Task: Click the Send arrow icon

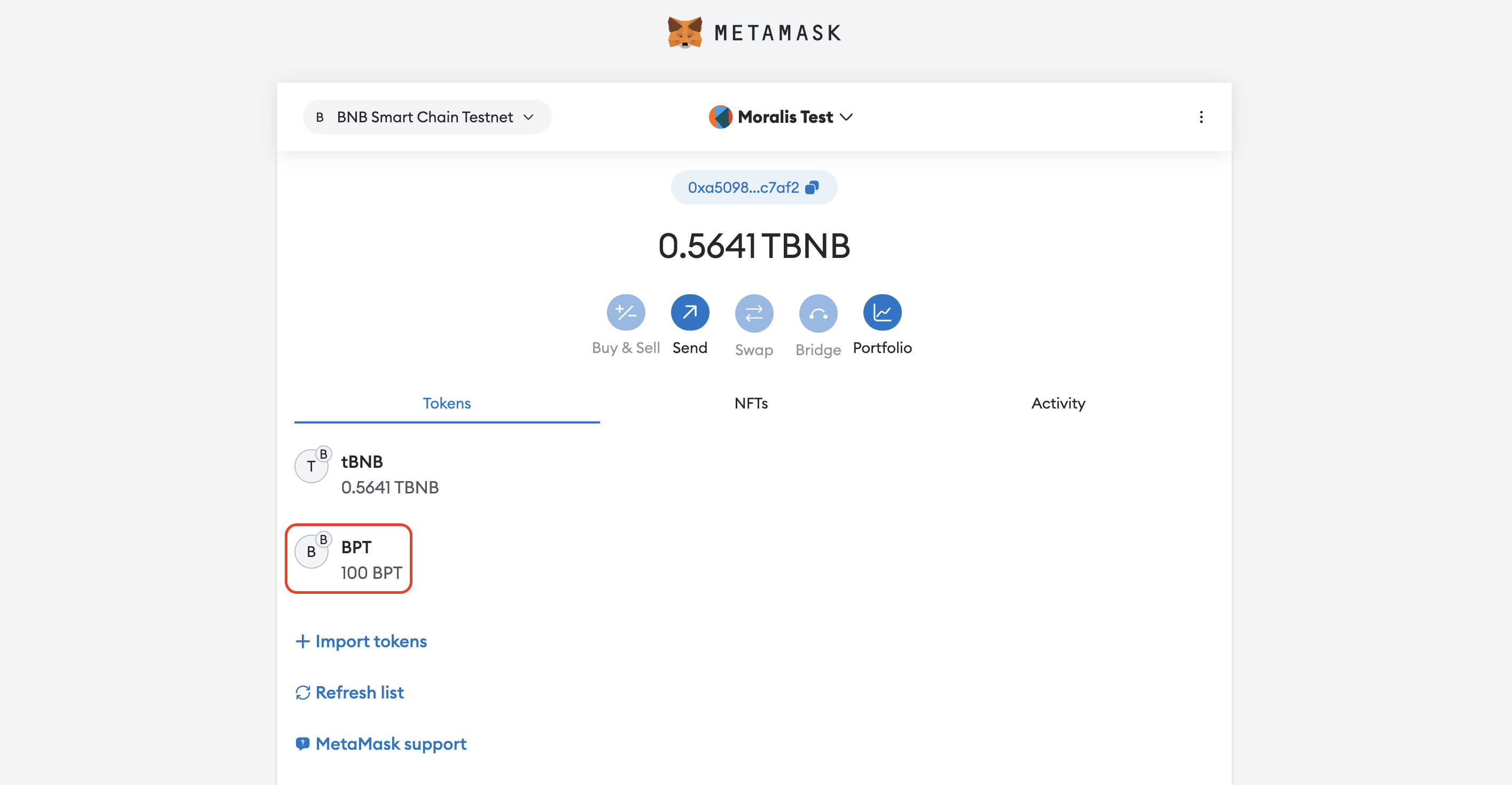Action: [690, 312]
